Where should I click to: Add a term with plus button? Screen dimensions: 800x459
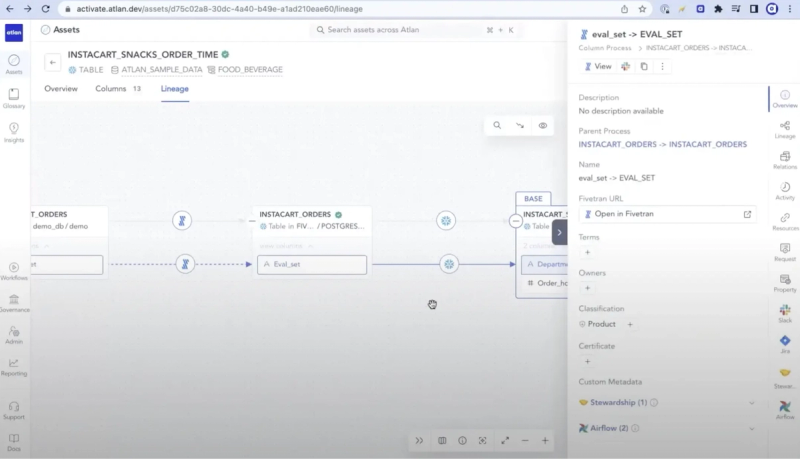587,252
